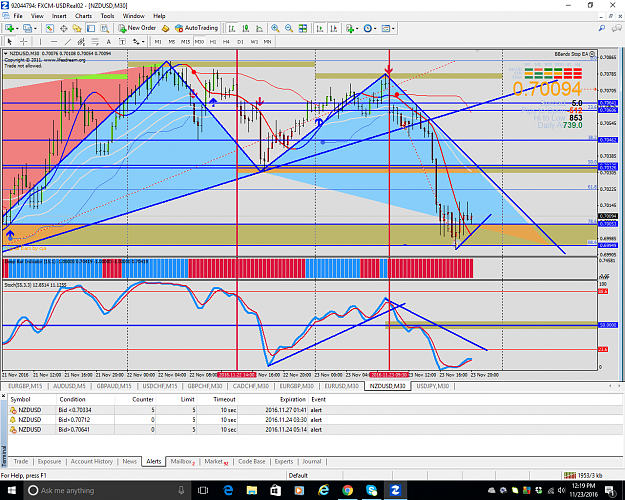Click the Default profile in status bar
625x500 pixels.
[298, 475]
